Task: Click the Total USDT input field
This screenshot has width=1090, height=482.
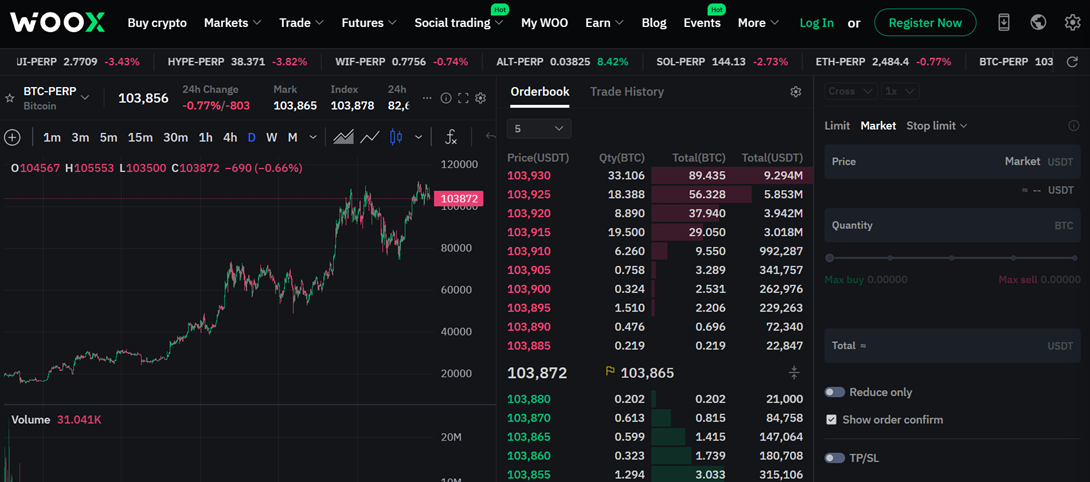Action: (x=952, y=346)
